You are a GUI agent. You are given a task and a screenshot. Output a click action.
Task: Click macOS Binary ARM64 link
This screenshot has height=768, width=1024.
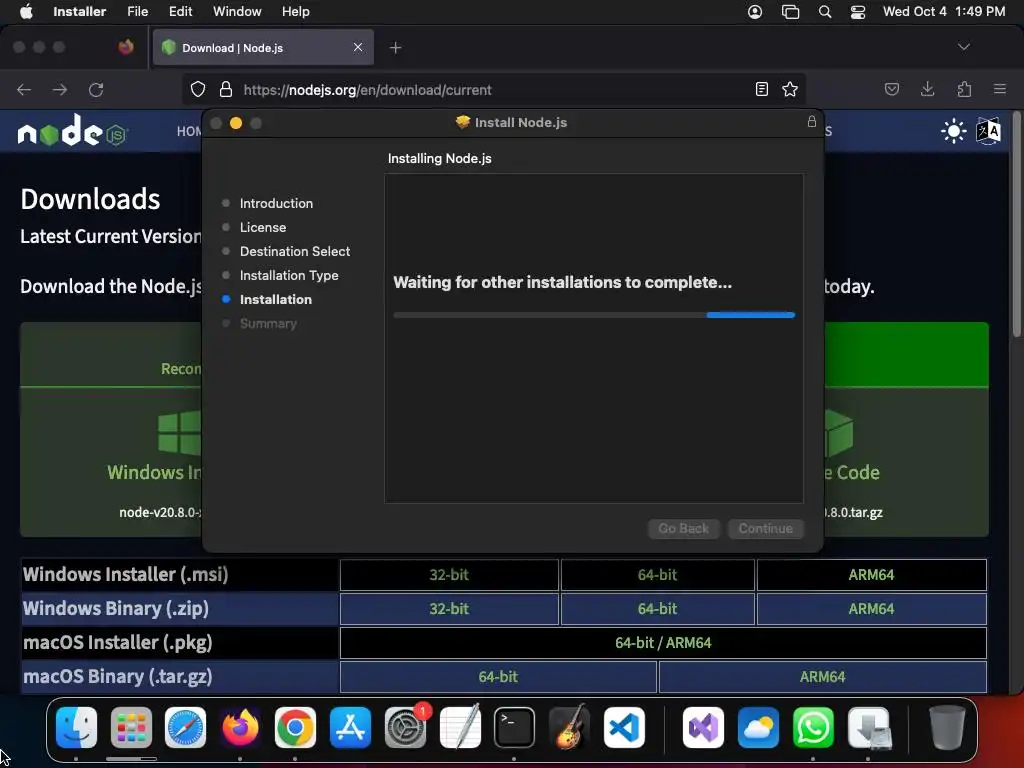(x=822, y=677)
